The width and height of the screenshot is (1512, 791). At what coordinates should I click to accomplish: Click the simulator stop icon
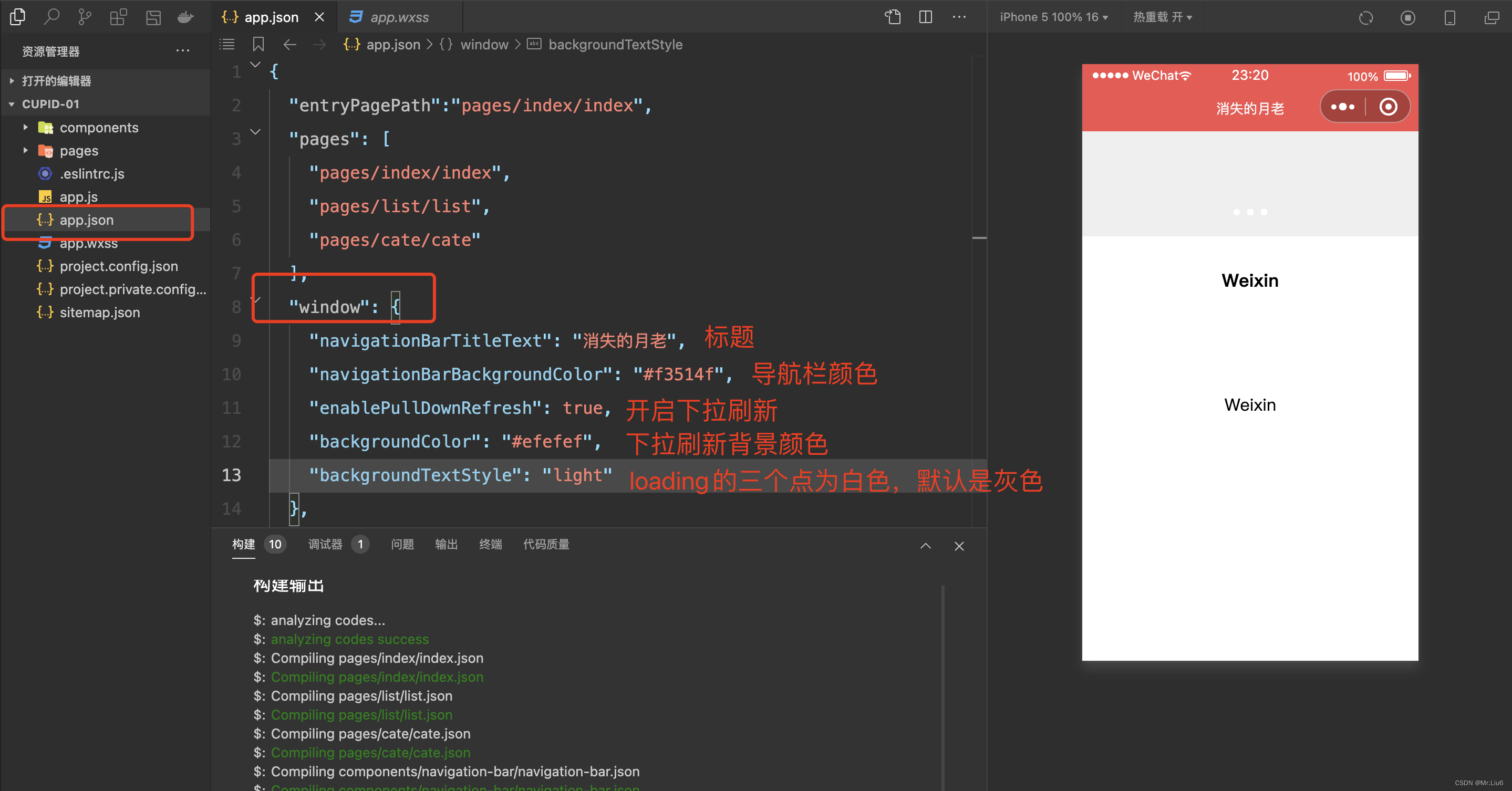(1407, 18)
